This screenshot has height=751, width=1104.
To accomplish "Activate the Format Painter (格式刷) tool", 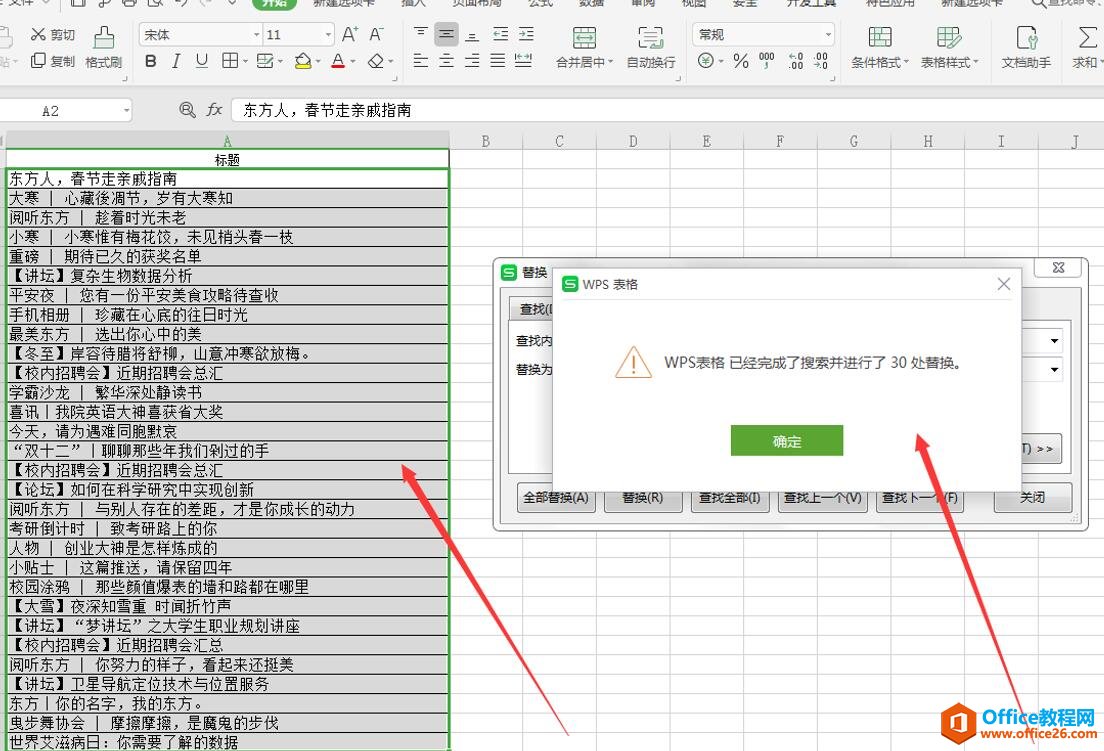I will click(x=104, y=48).
